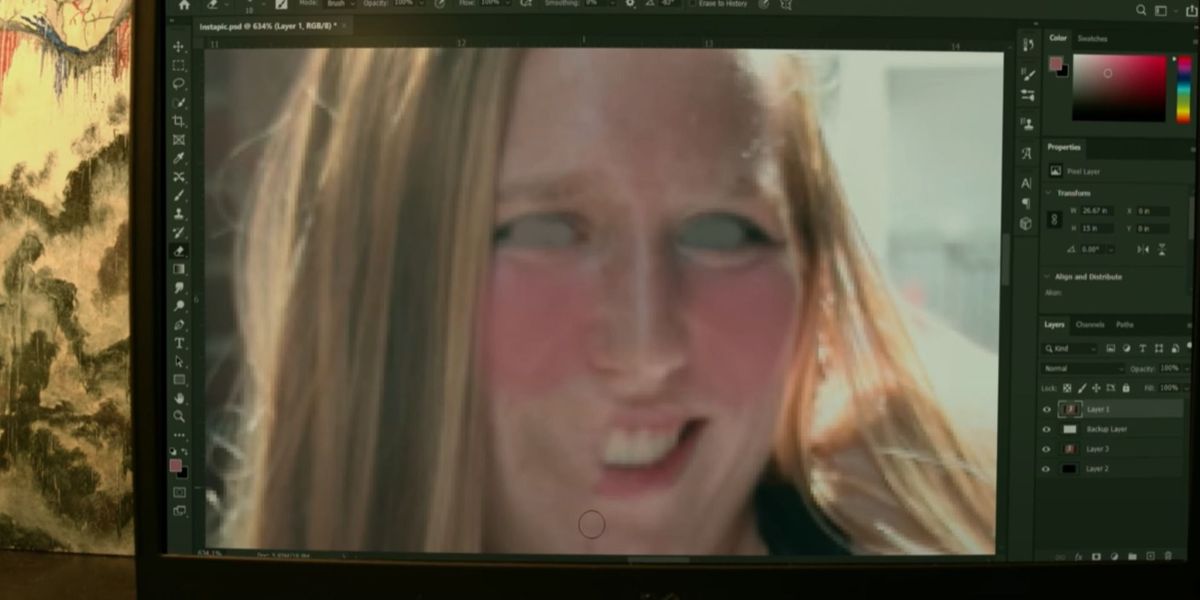
Task: Hide Layer 1 using its eye icon
Action: pos(1046,409)
